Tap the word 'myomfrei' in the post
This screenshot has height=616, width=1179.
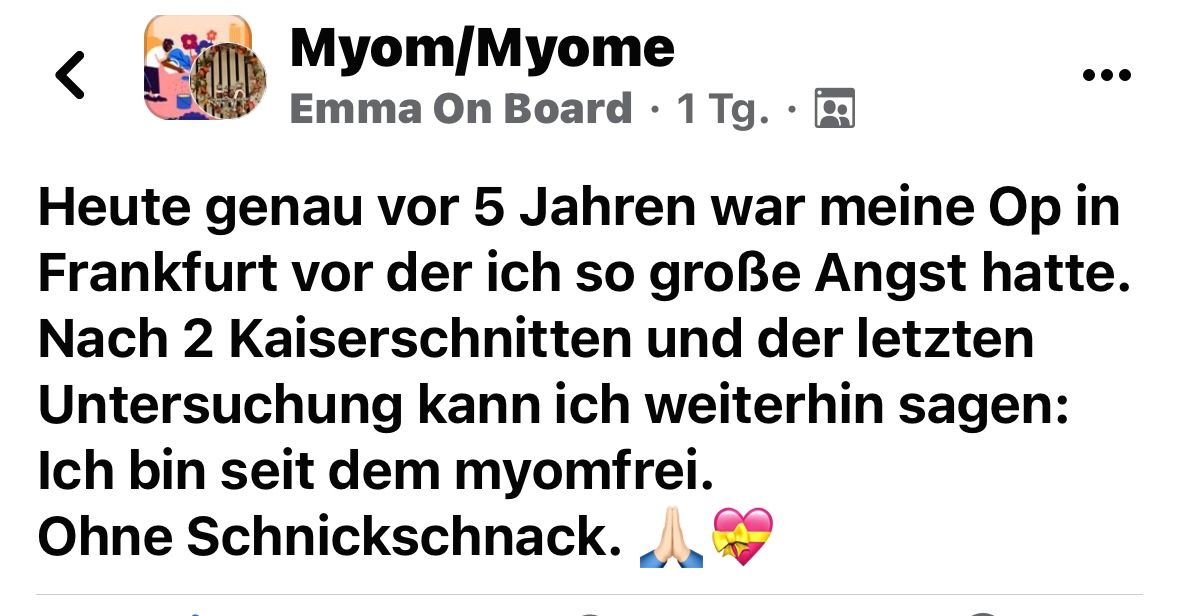[583, 472]
